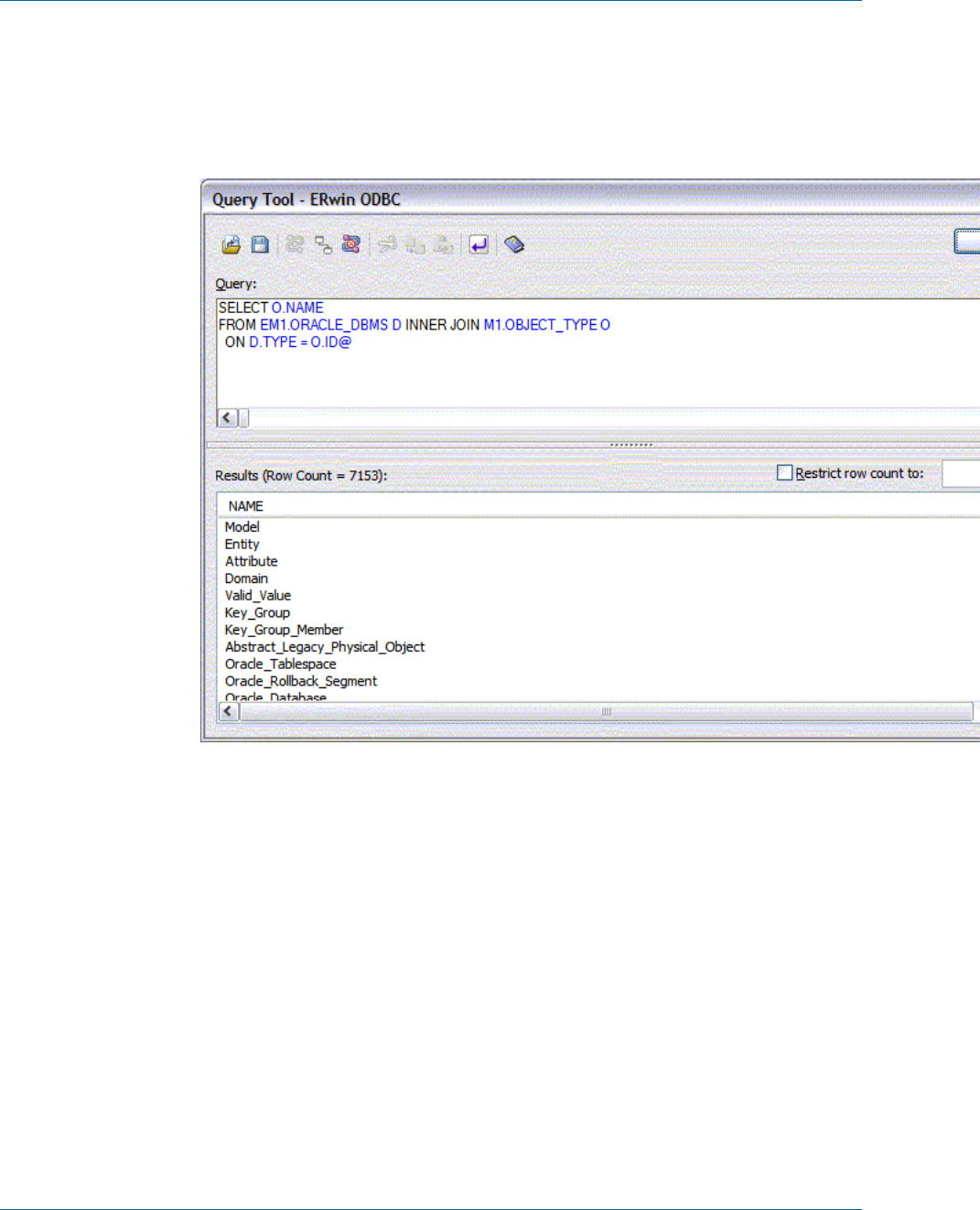Click the schema tree toolbar icon
This screenshot has height=1210, width=980.
click(323, 244)
